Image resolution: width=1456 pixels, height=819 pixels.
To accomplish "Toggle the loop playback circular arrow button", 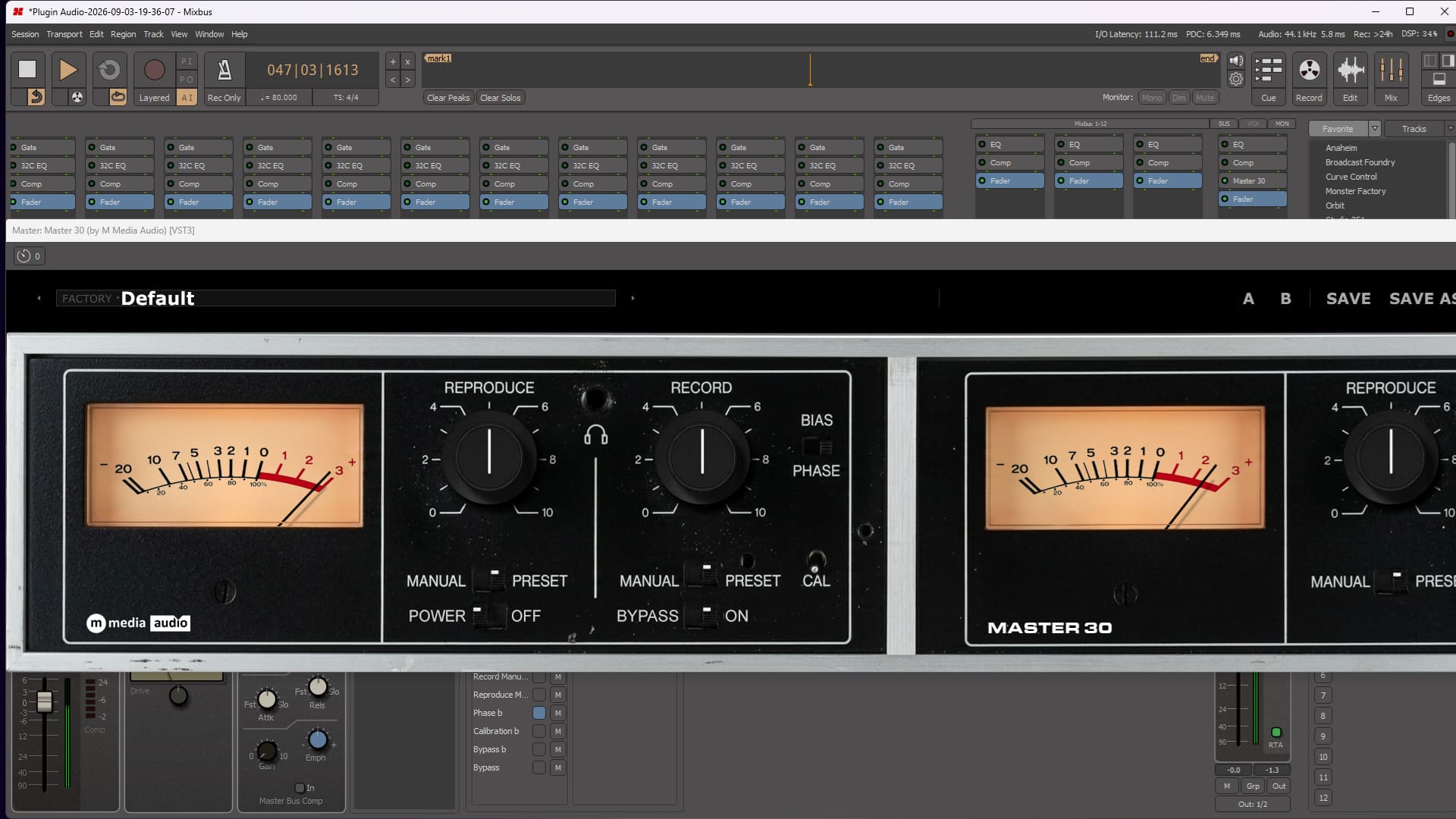I will tap(109, 70).
